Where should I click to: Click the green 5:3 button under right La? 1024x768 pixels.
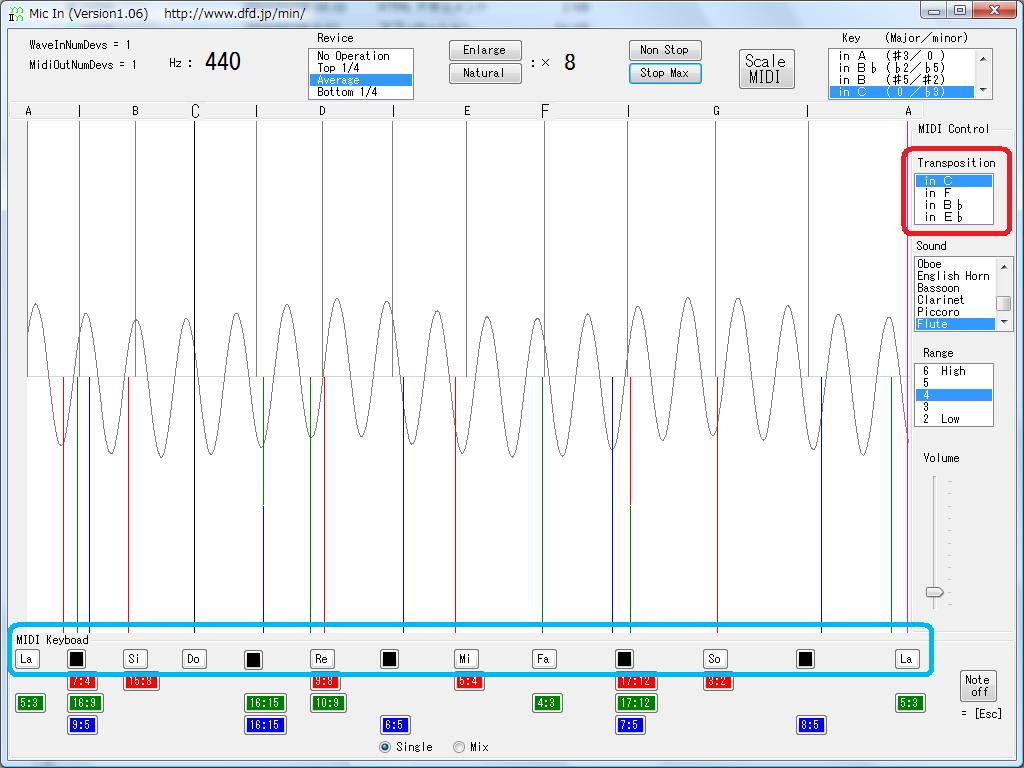click(x=909, y=703)
